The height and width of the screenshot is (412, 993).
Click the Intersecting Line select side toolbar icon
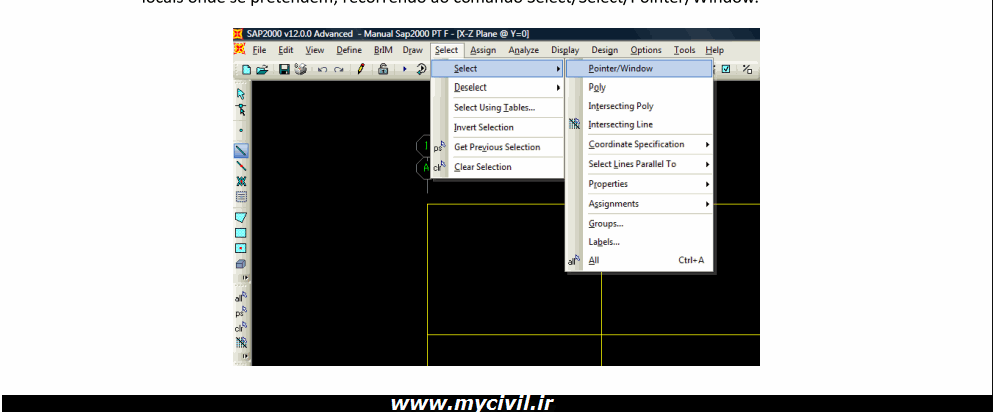click(x=241, y=342)
